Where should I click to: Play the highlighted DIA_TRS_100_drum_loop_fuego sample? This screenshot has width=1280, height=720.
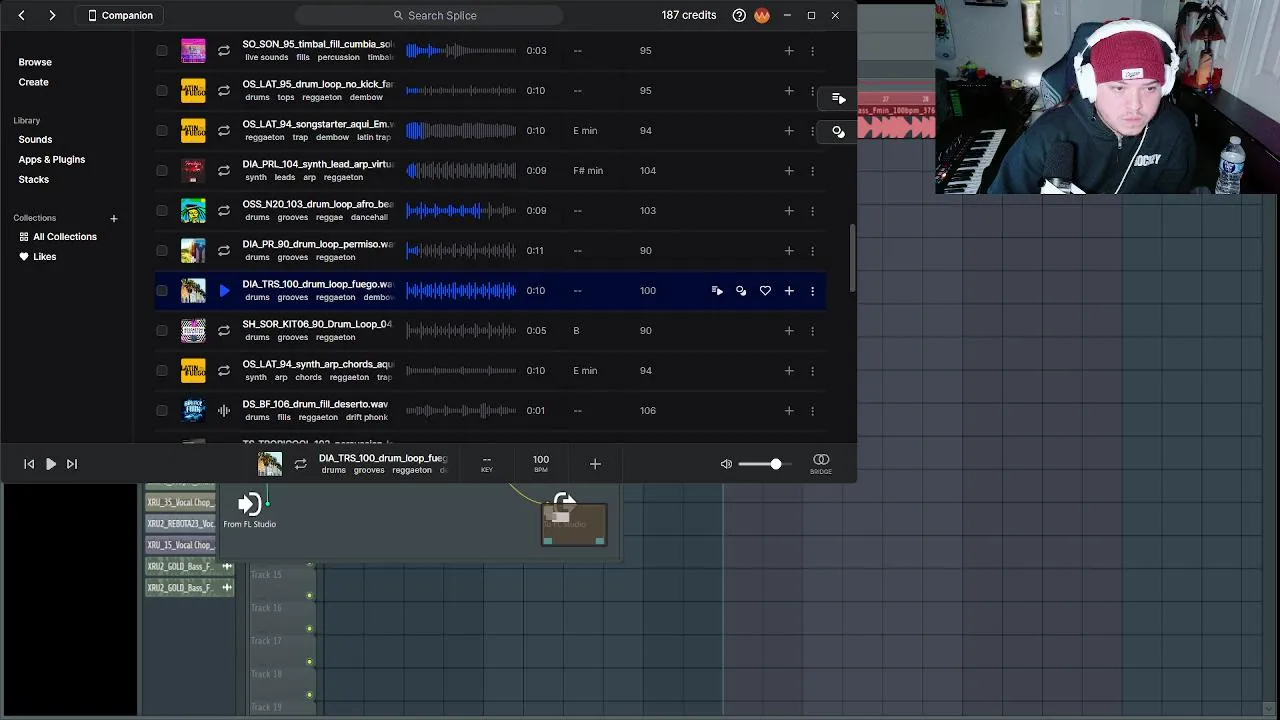point(224,290)
